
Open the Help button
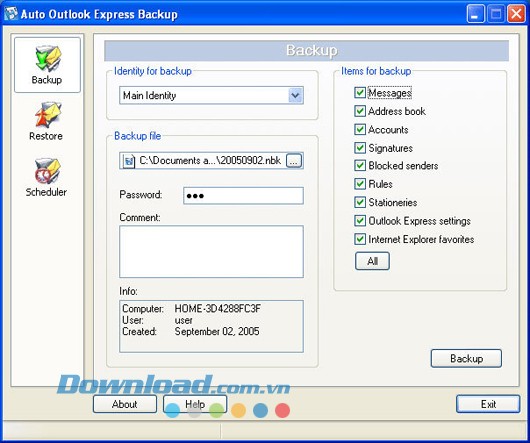point(195,404)
